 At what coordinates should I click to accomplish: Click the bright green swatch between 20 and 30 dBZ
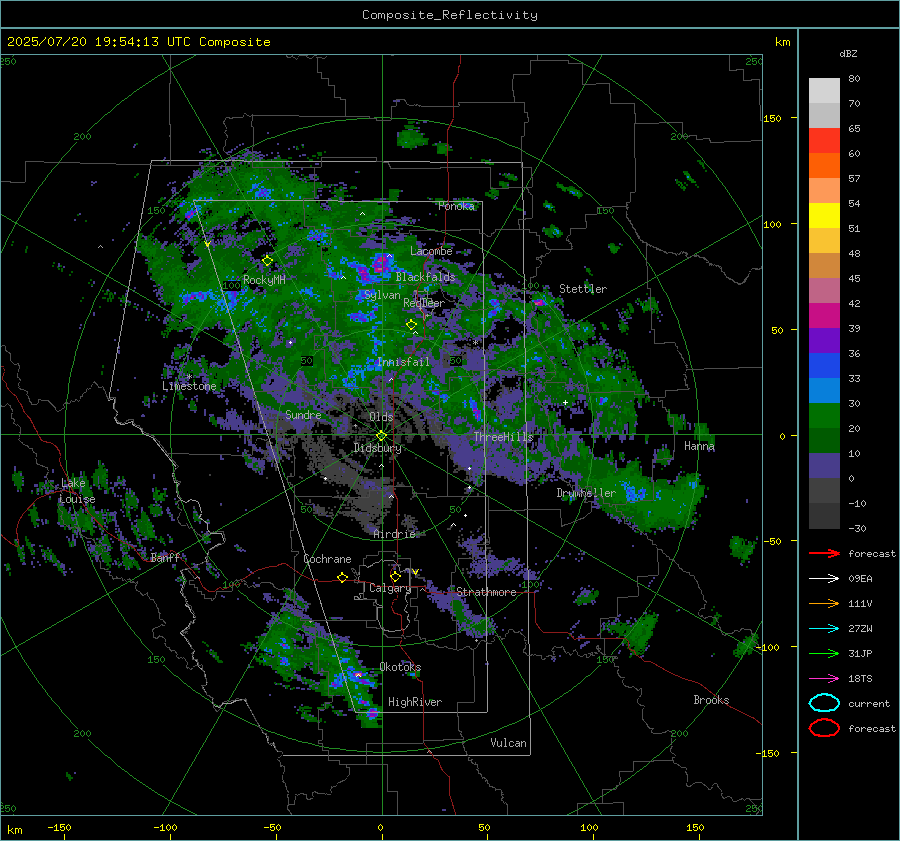(x=824, y=416)
